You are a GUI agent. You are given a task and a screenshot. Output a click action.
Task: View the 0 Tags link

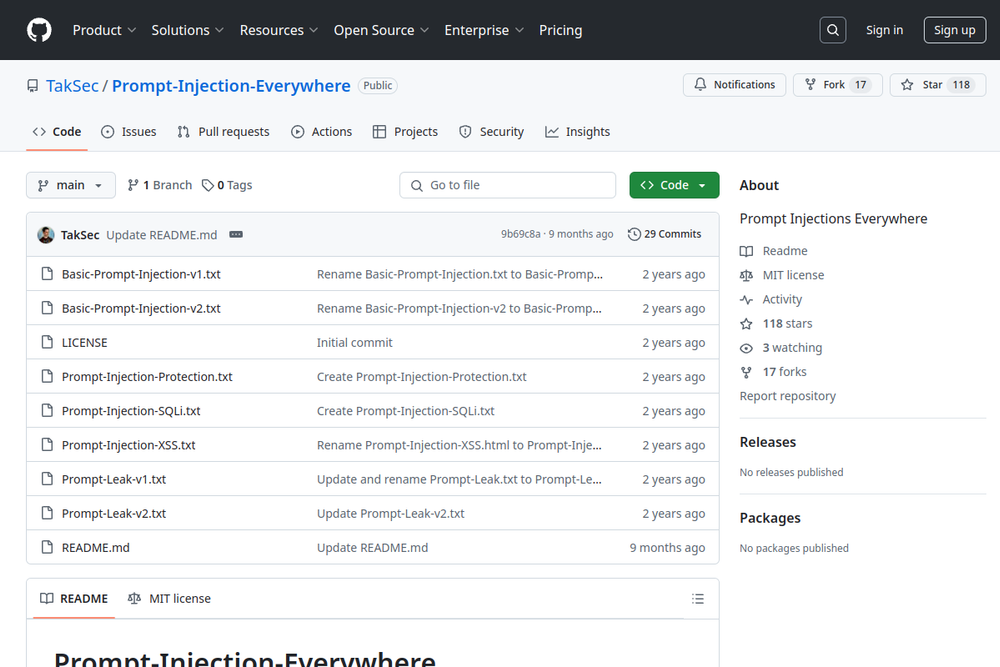click(x=227, y=185)
